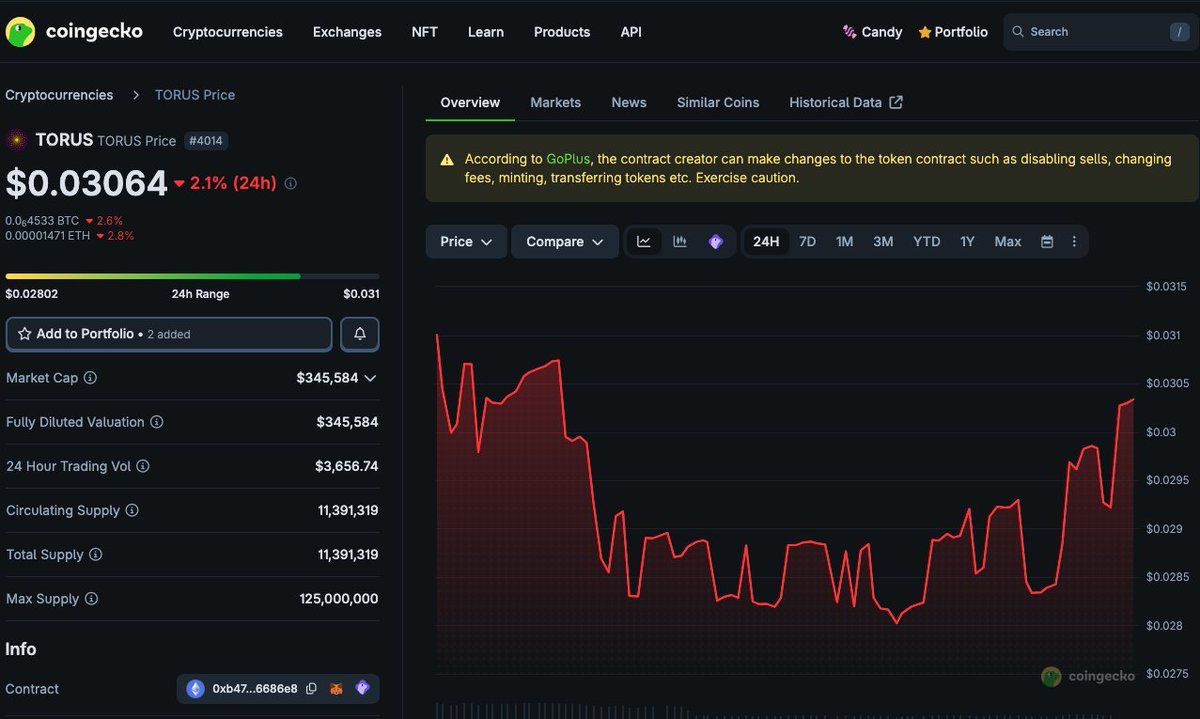Screen dimensions: 1200x719
Task: Open the Price dropdown
Action: tap(466, 242)
